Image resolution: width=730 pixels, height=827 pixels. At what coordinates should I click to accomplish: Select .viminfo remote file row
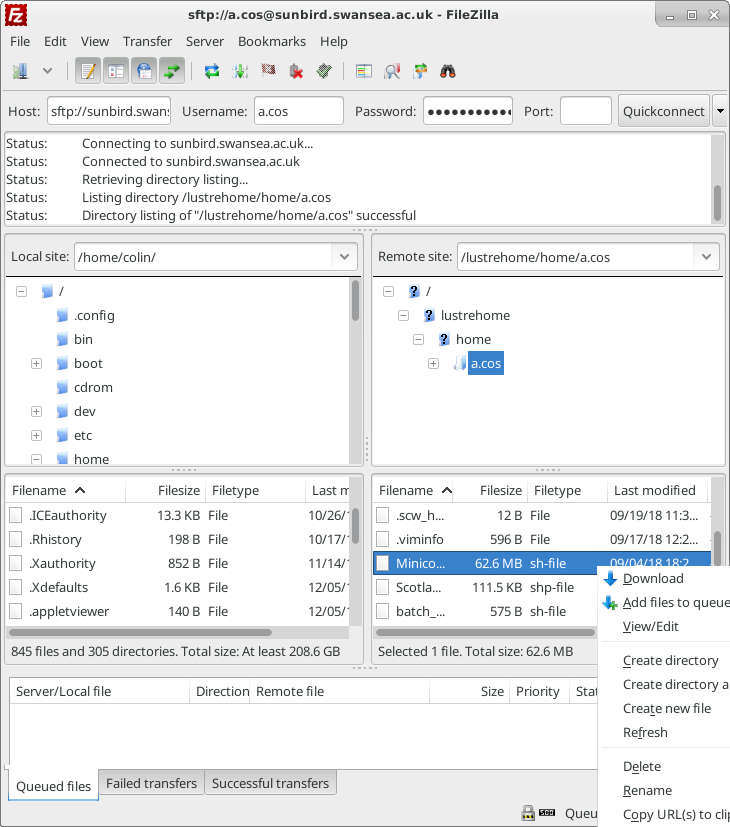point(542,539)
